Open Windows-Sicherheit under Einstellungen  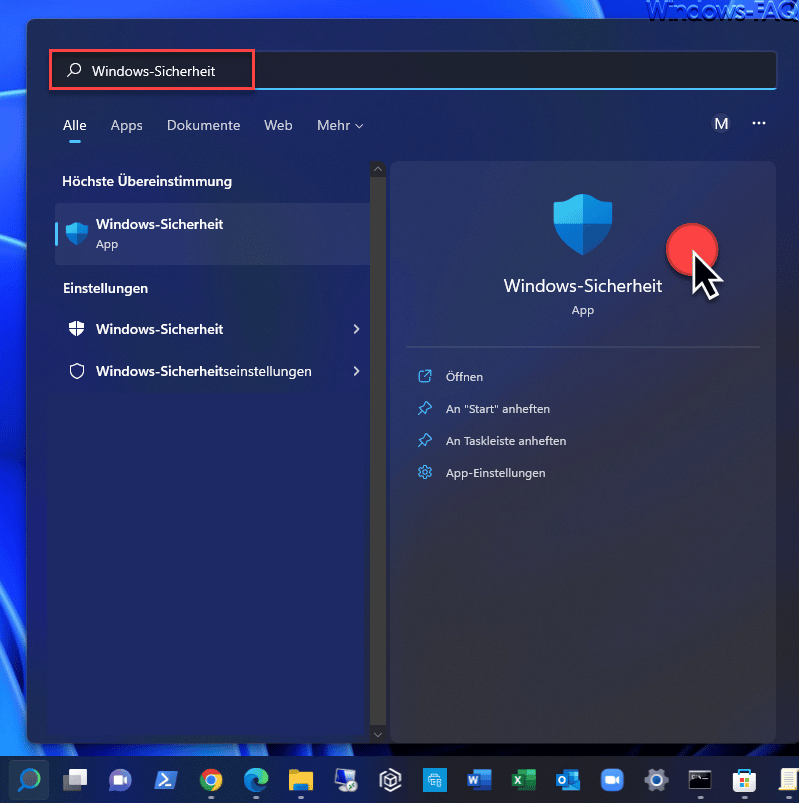[213, 329]
